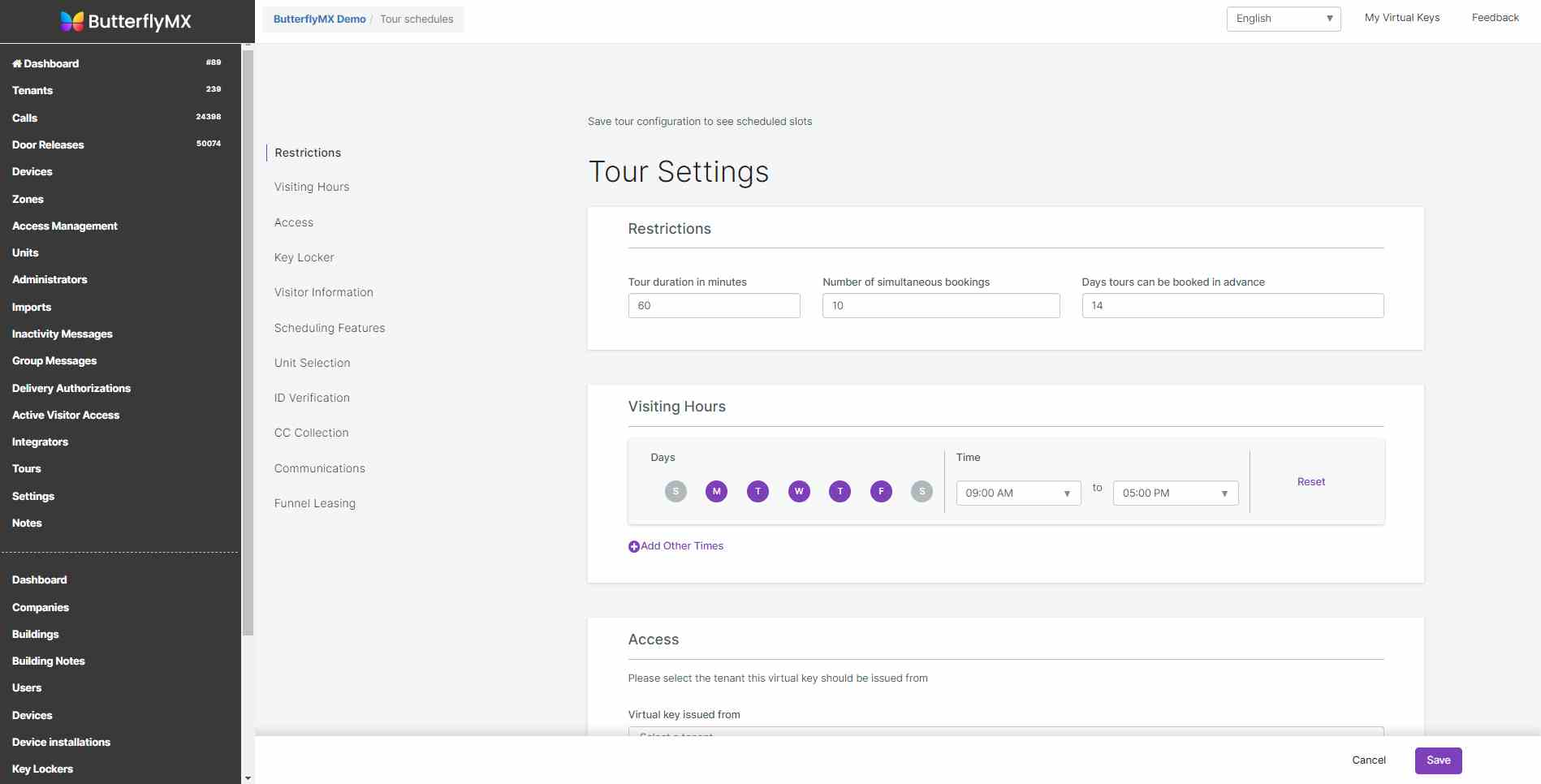Image resolution: width=1541 pixels, height=784 pixels.
Task: Select Tours in the sidebar
Action: click(27, 468)
